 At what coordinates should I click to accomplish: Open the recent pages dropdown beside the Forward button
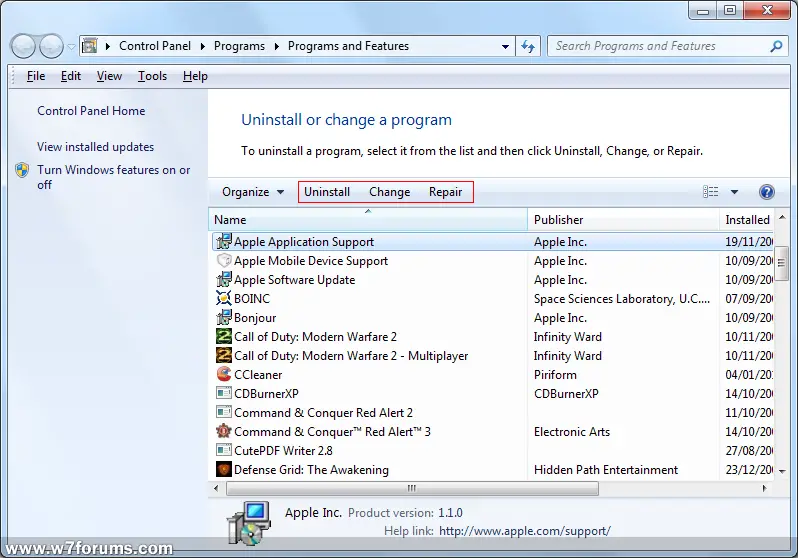(71, 47)
